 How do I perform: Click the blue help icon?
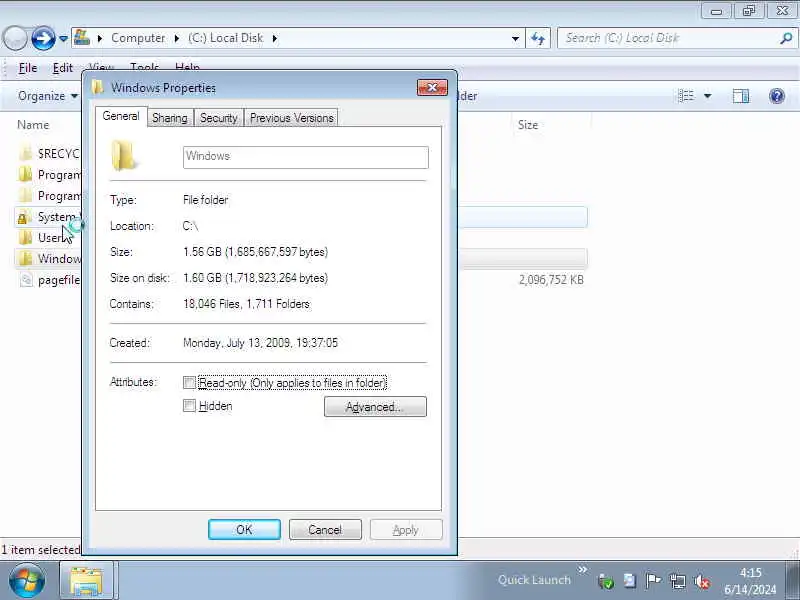click(x=777, y=96)
